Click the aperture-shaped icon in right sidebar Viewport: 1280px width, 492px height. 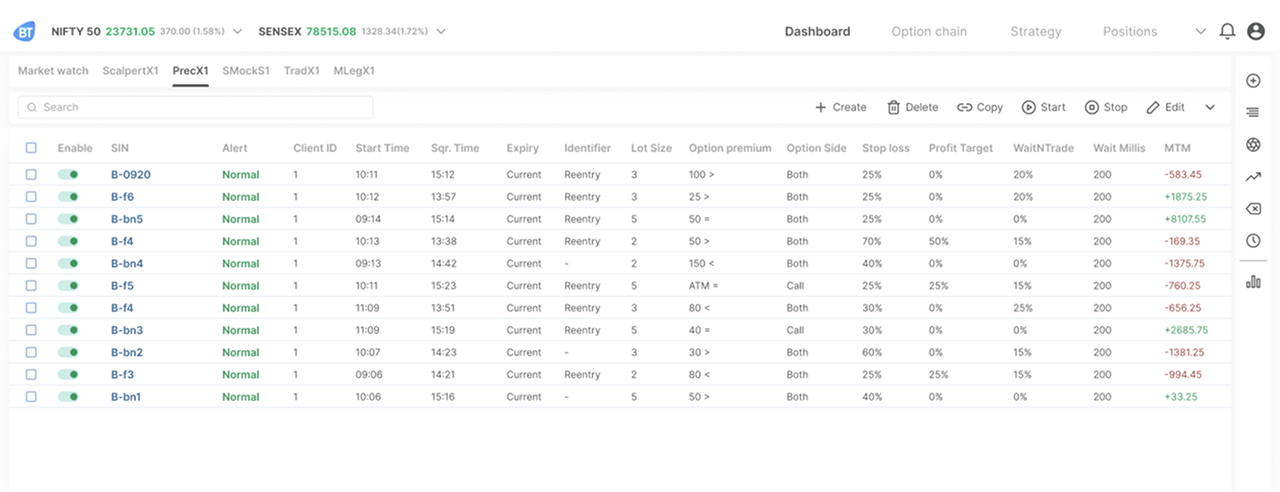[1253, 145]
